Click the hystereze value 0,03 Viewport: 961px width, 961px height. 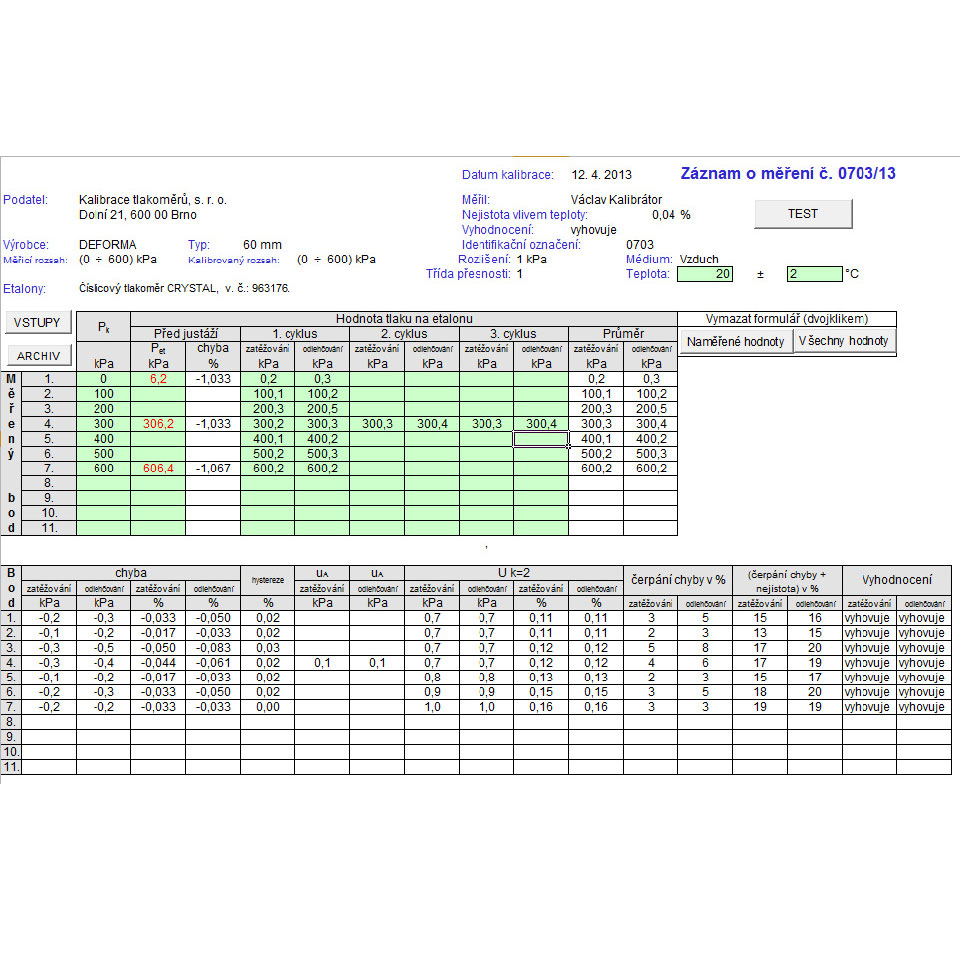[268, 648]
